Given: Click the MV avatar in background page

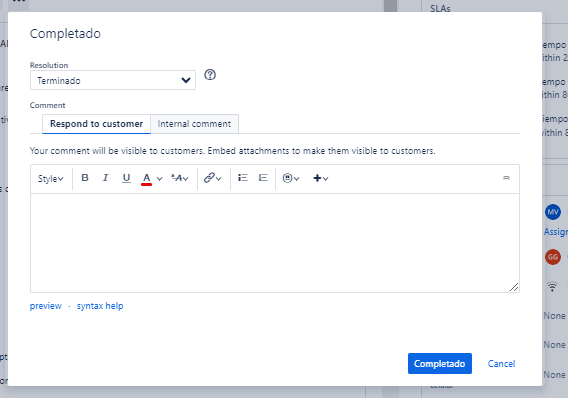Looking at the screenshot, I should (x=553, y=212).
